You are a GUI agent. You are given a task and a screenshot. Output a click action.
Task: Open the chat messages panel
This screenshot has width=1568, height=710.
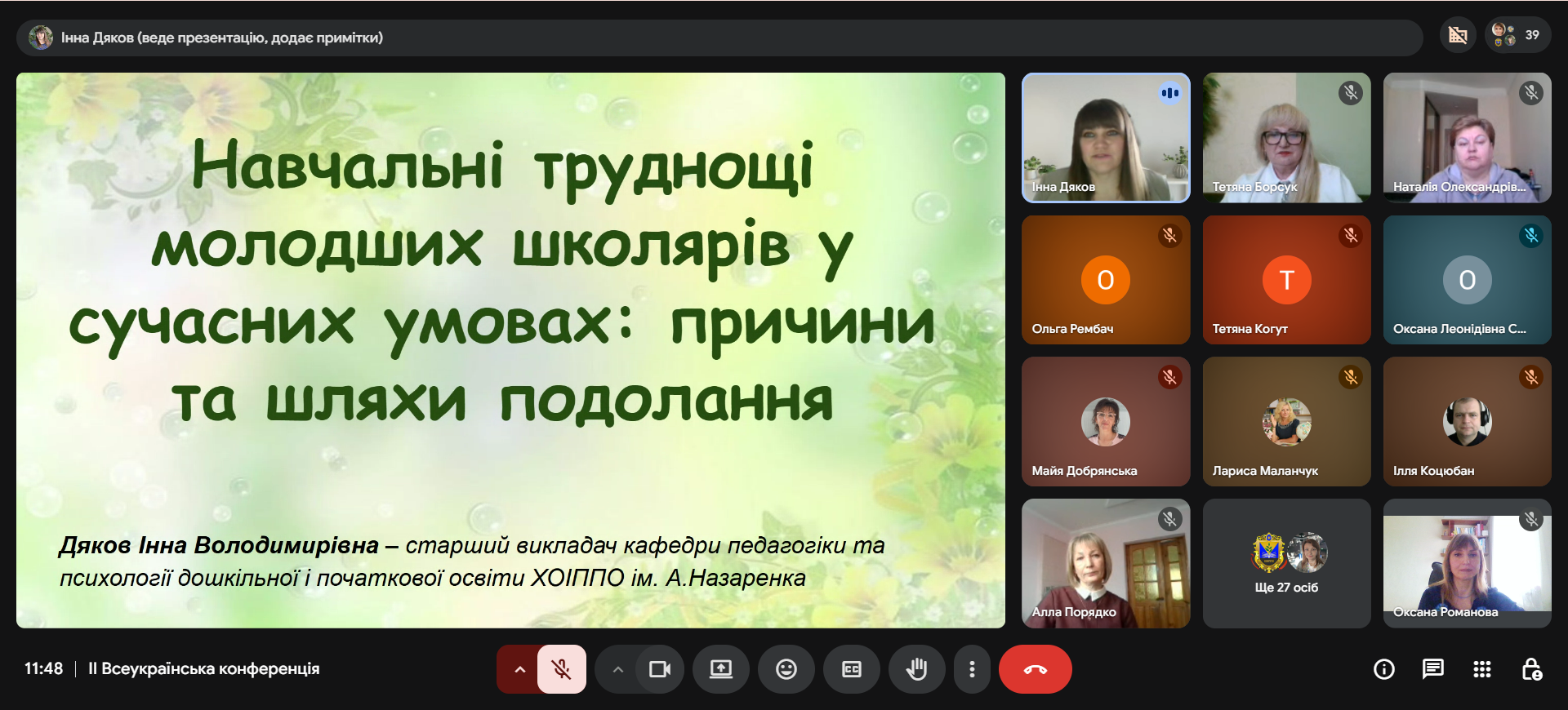coord(1432,669)
